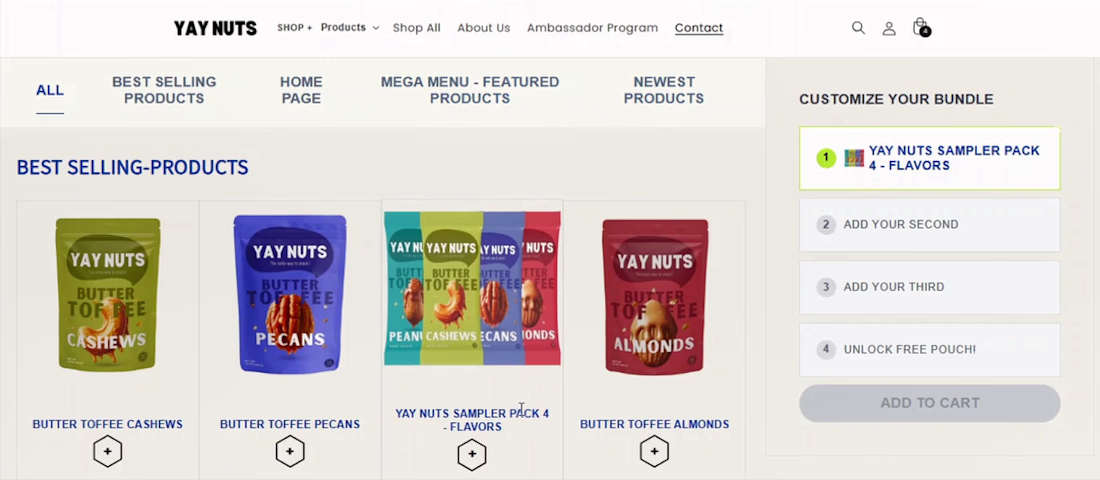Select the Add Your Second bundle slot

coord(929,225)
